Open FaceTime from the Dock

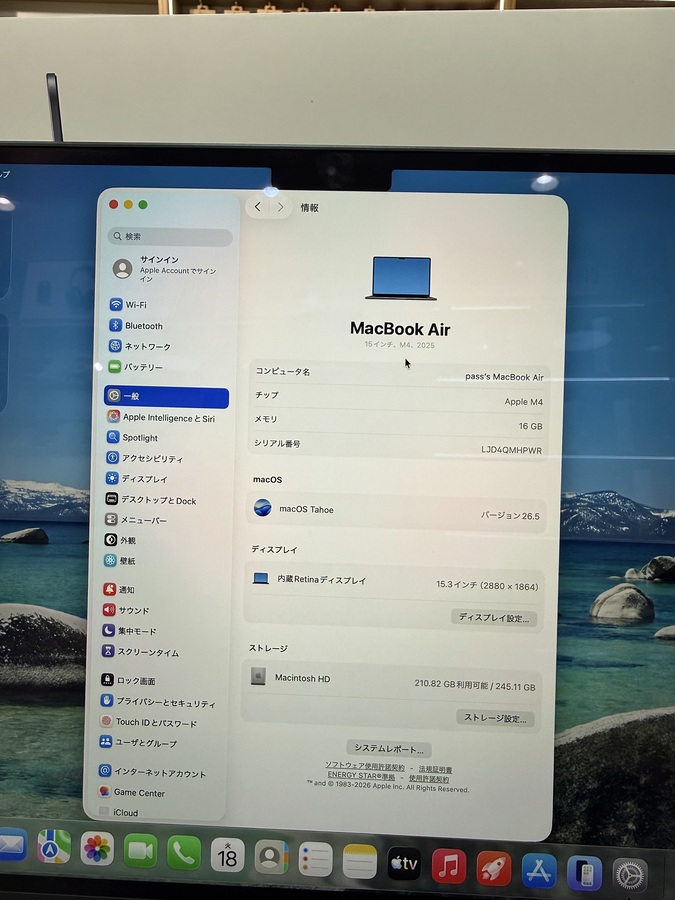(141, 851)
